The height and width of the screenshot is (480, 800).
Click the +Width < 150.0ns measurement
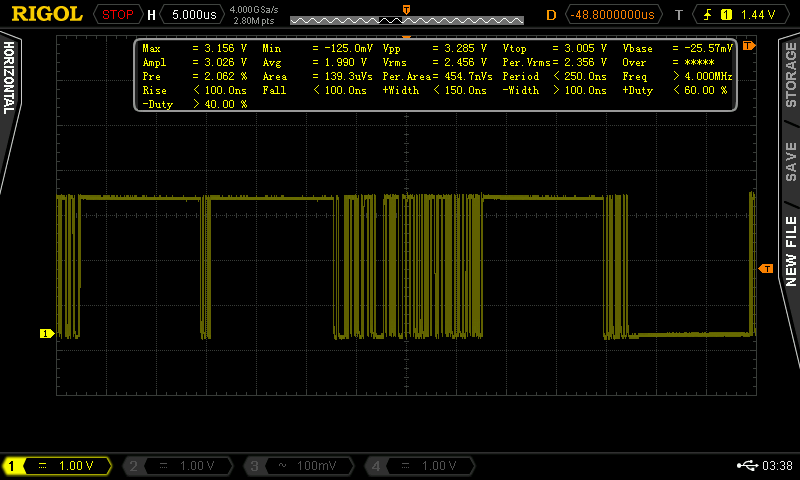(x=435, y=90)
